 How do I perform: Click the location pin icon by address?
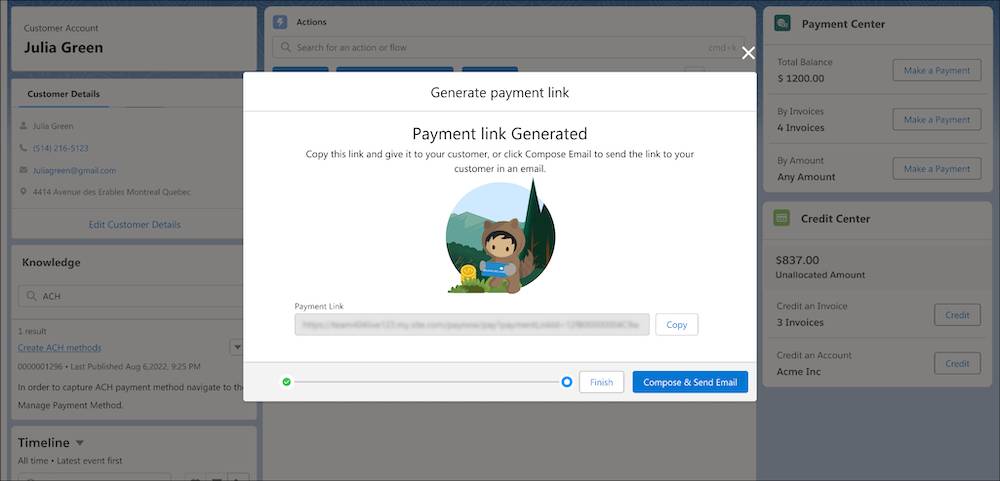tap(24, 191)
